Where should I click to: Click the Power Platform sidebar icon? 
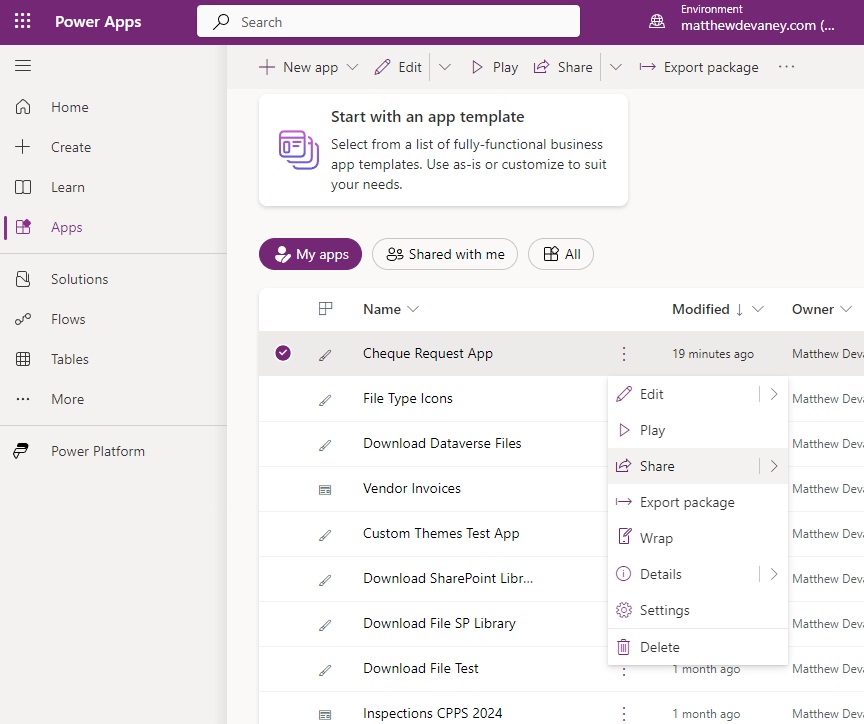[21, 451]
